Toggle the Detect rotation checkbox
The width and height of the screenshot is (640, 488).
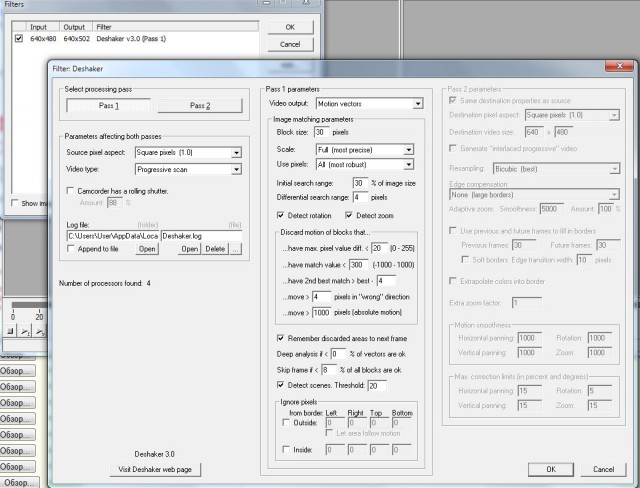point(279,215)
